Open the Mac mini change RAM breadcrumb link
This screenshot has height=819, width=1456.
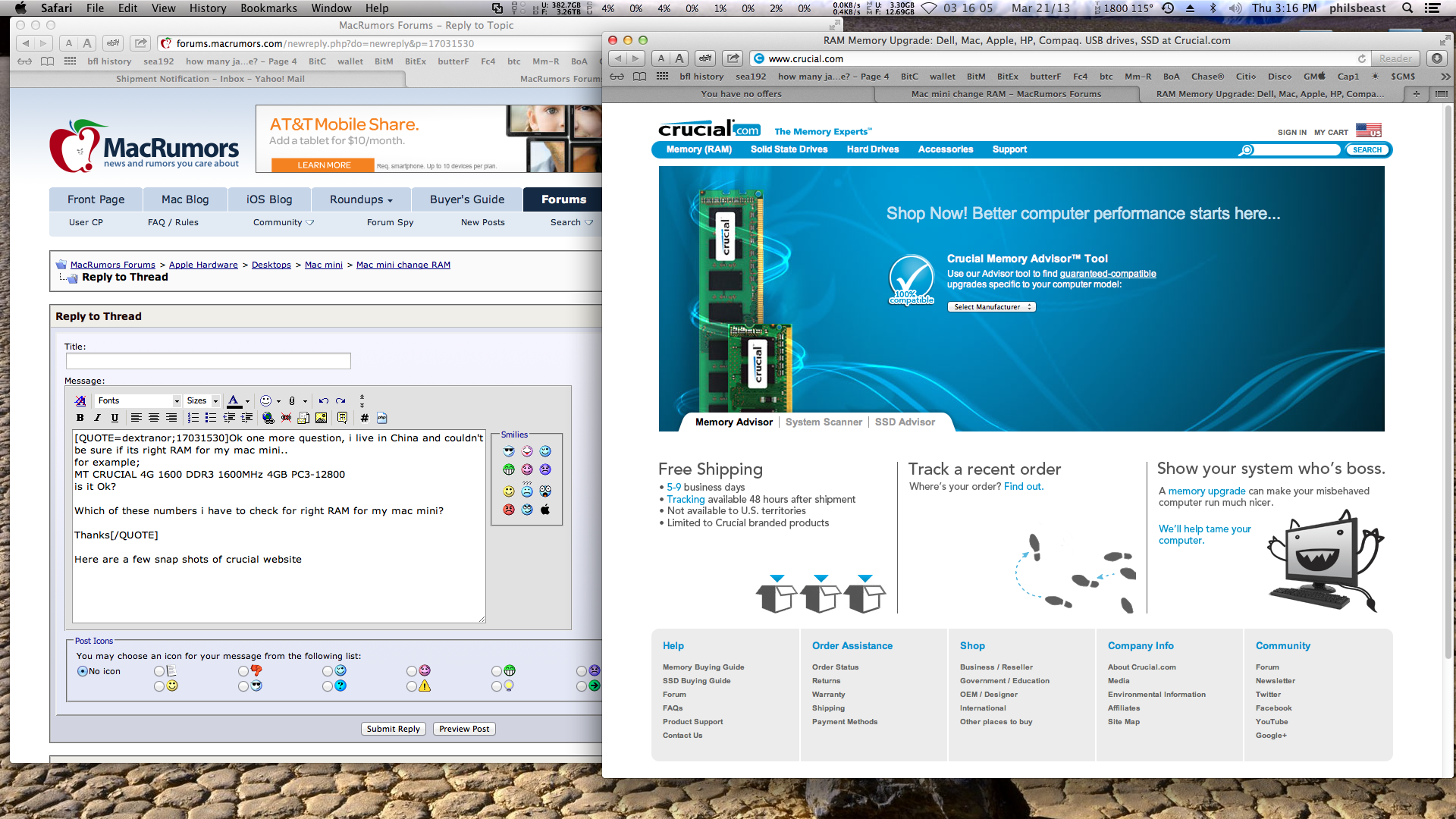point(403,265)
